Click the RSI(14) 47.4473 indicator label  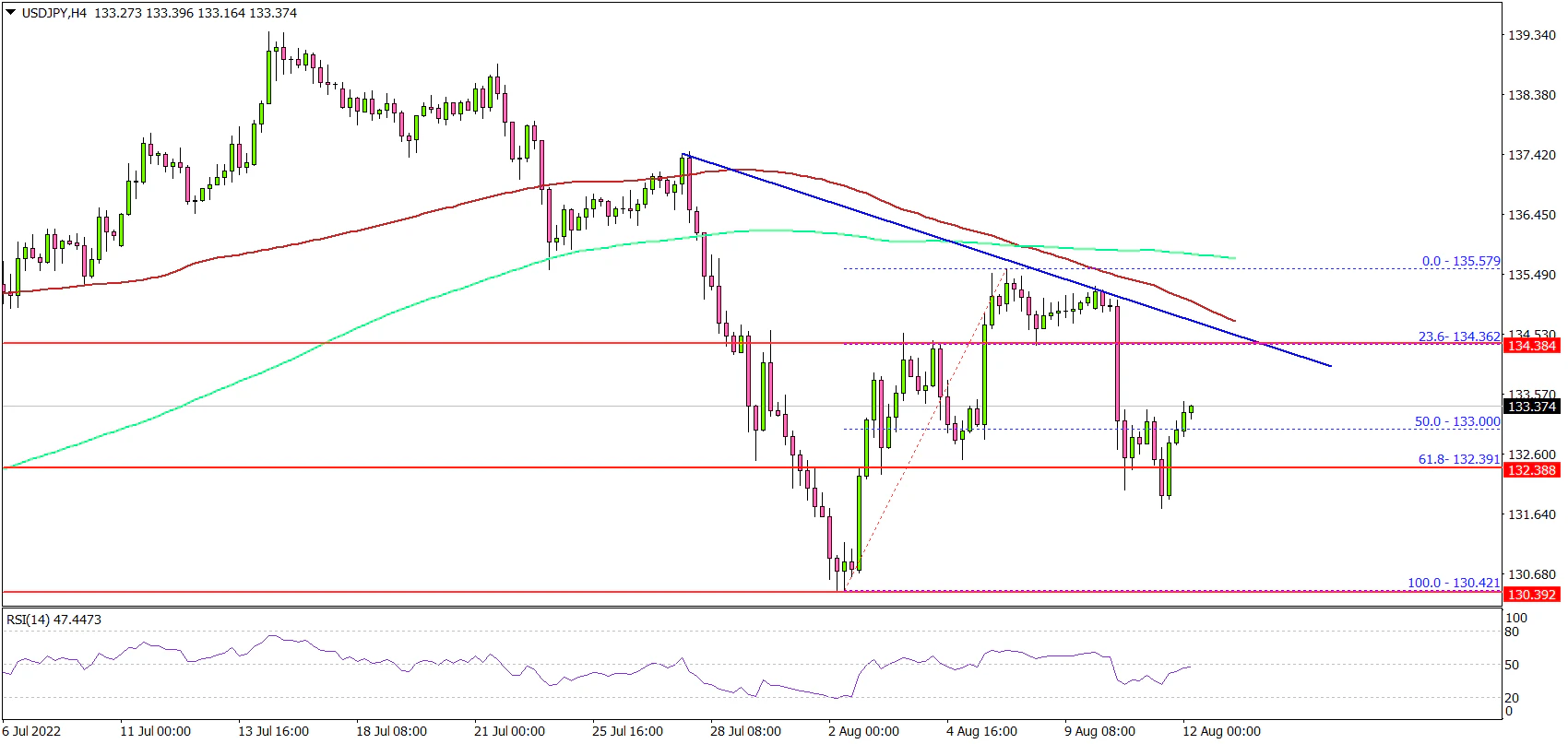tap(53, 620)
